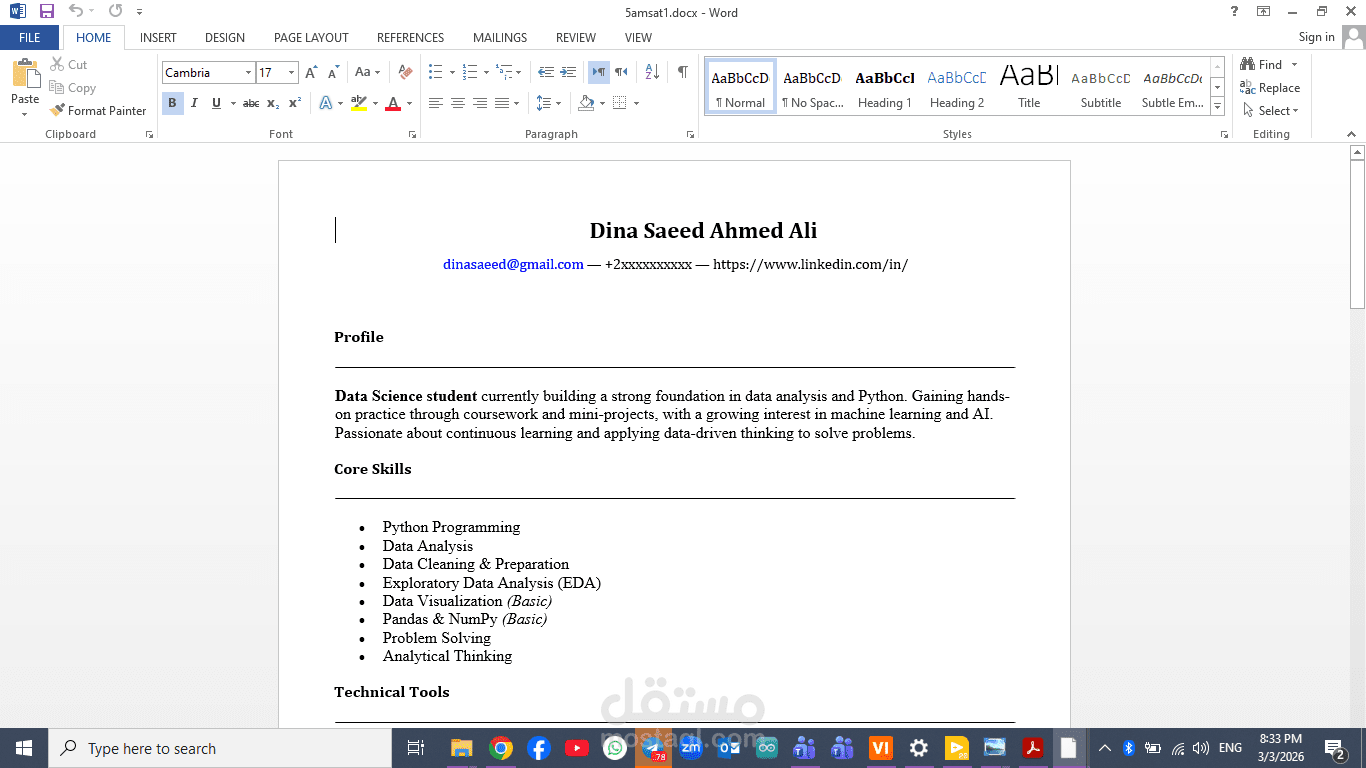Switch to the REFERENCES tab
The width and height of the screenshot is (1366, 768).
pos(410,37)
